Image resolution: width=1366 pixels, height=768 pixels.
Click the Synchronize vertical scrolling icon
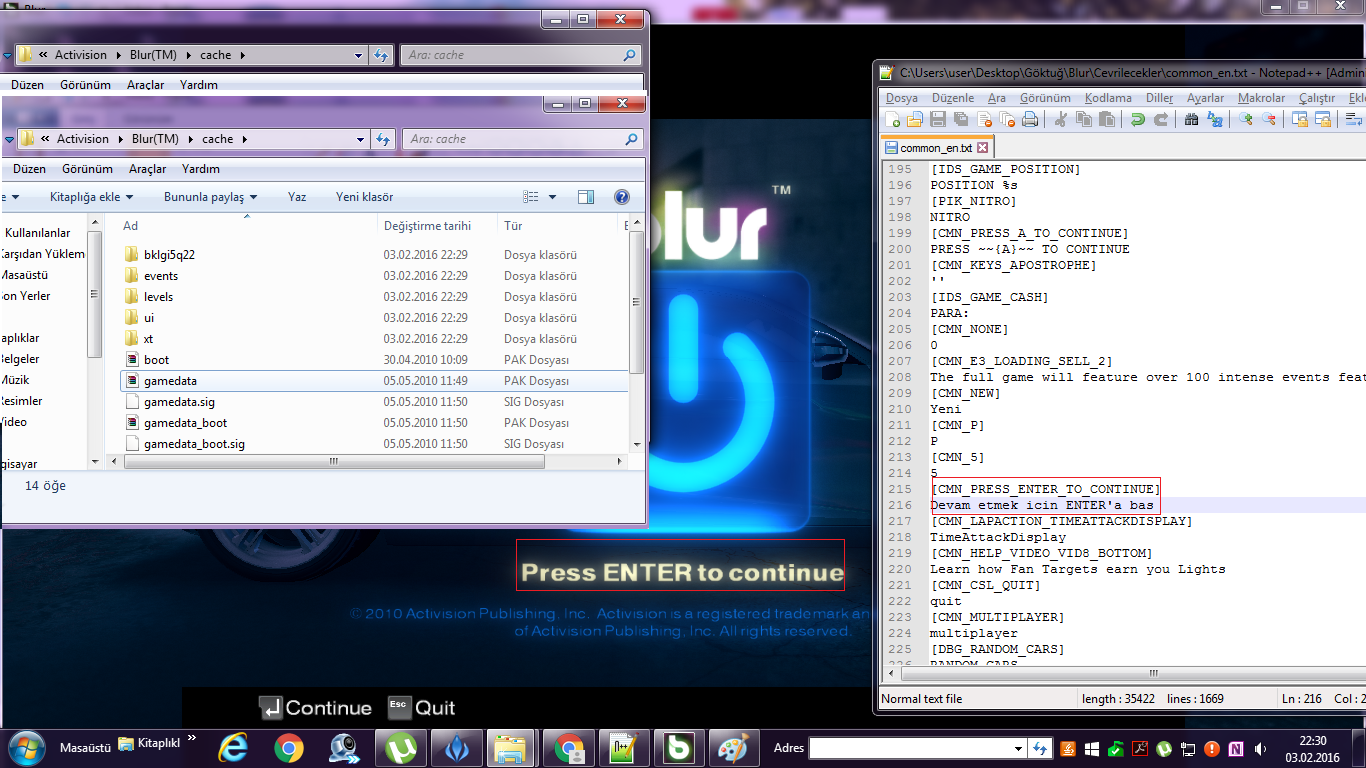pyautogui.click(x=1300, y=119)
